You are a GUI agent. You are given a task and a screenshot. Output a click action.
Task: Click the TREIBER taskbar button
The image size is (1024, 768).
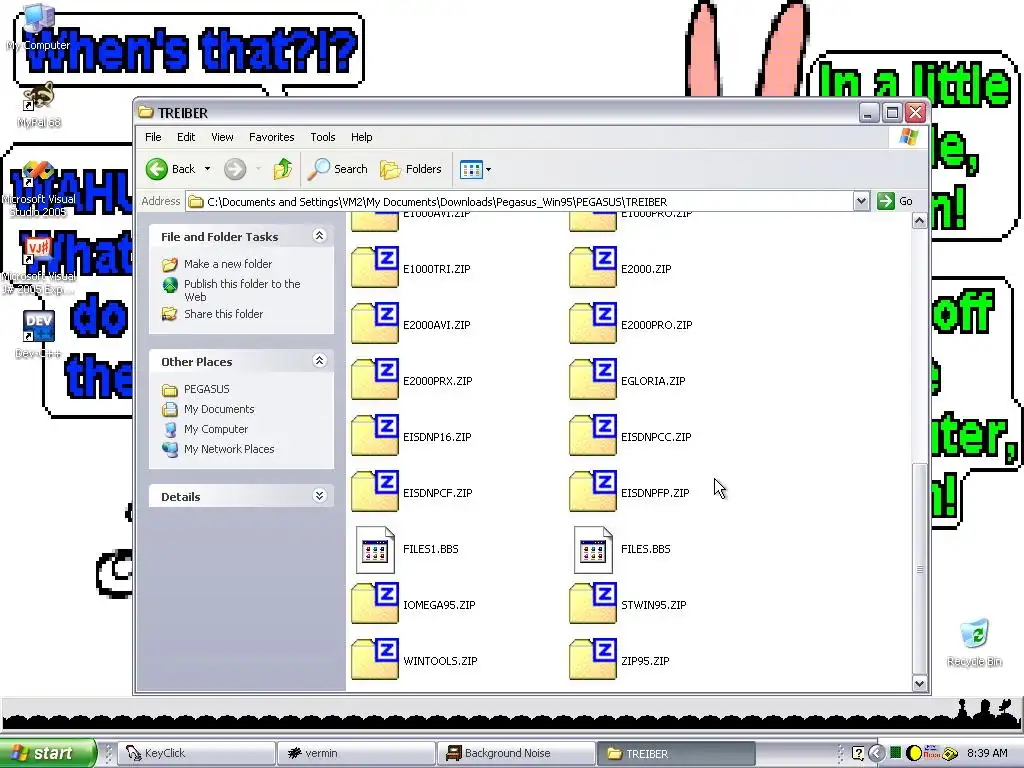click(x=676, y=753)
